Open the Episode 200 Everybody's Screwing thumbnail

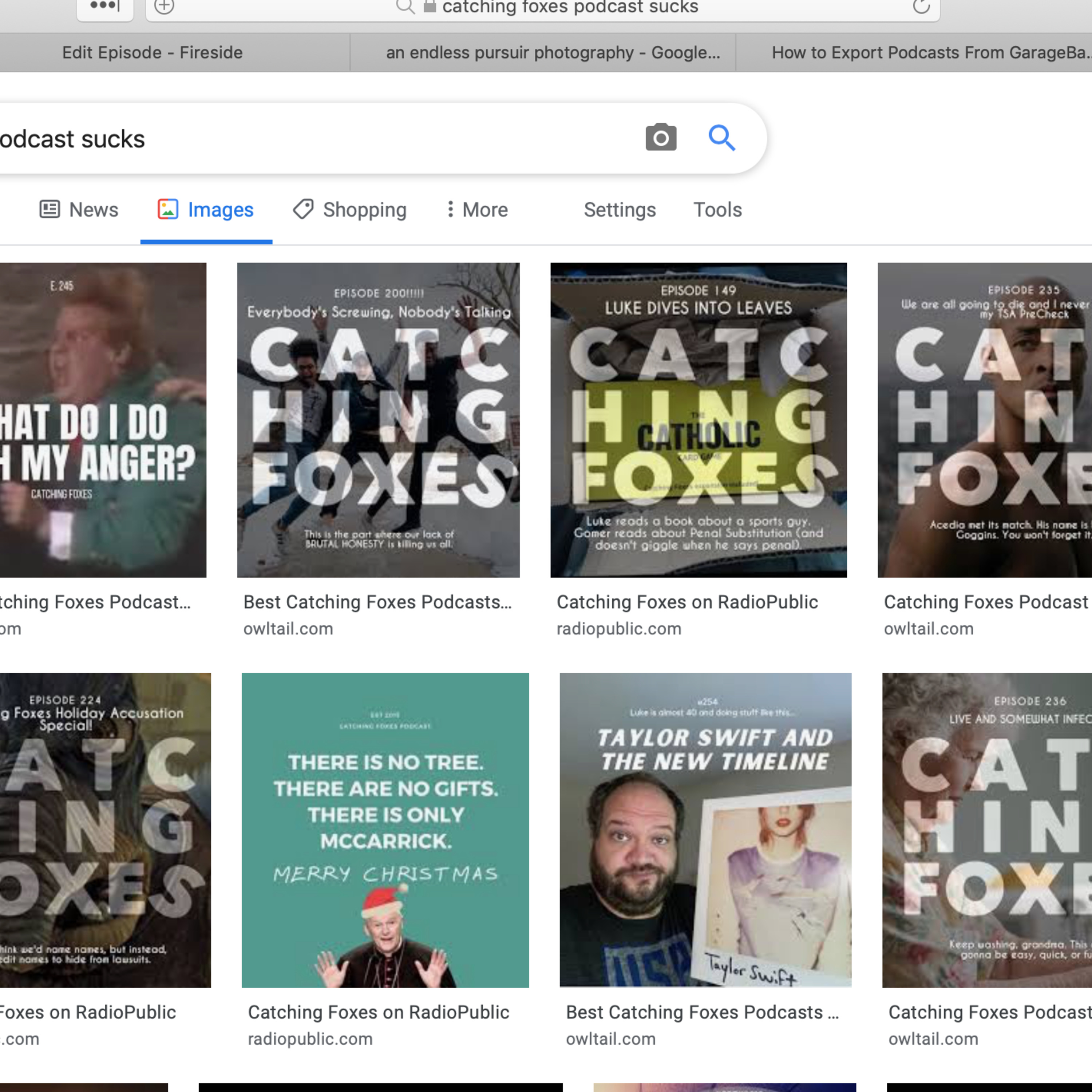(x=378, y=420)
